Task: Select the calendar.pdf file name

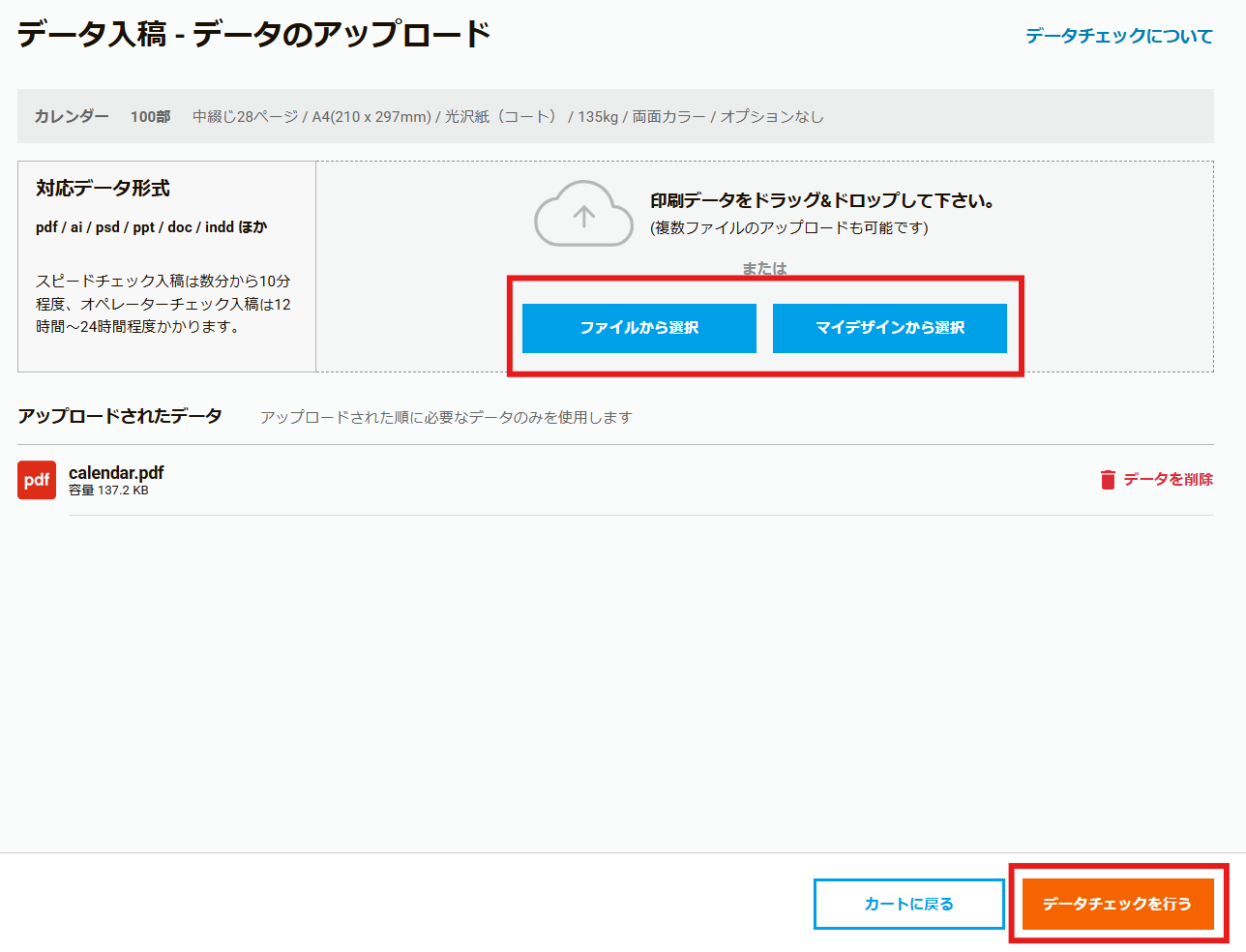Action: (116, 472)
